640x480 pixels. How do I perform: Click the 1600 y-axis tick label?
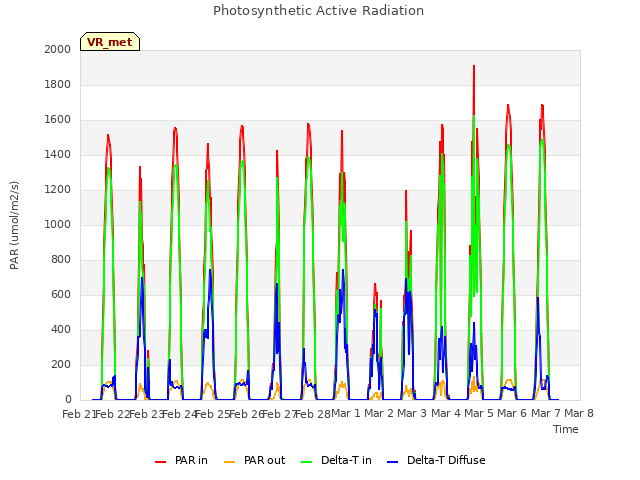[x=58, y=120]
